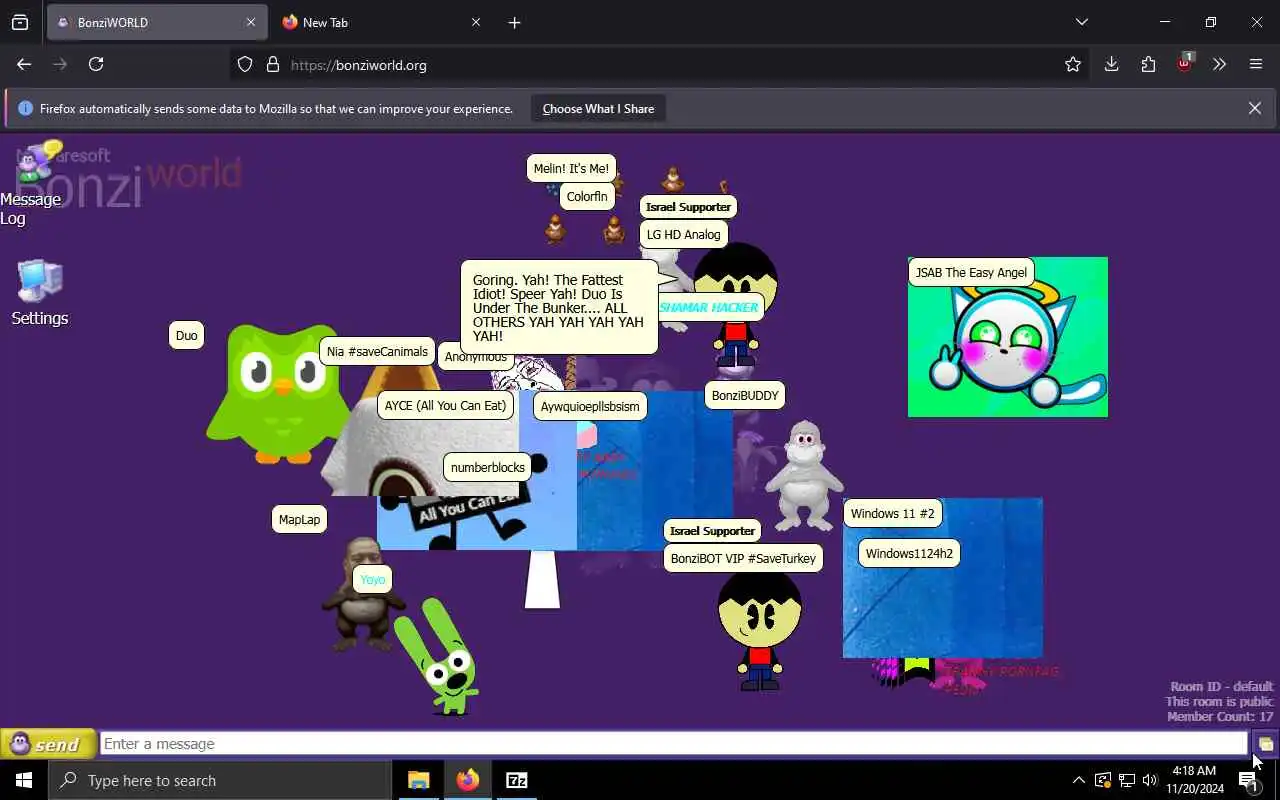
Task: Open File Explorer from taskbar
Action: 419,780
